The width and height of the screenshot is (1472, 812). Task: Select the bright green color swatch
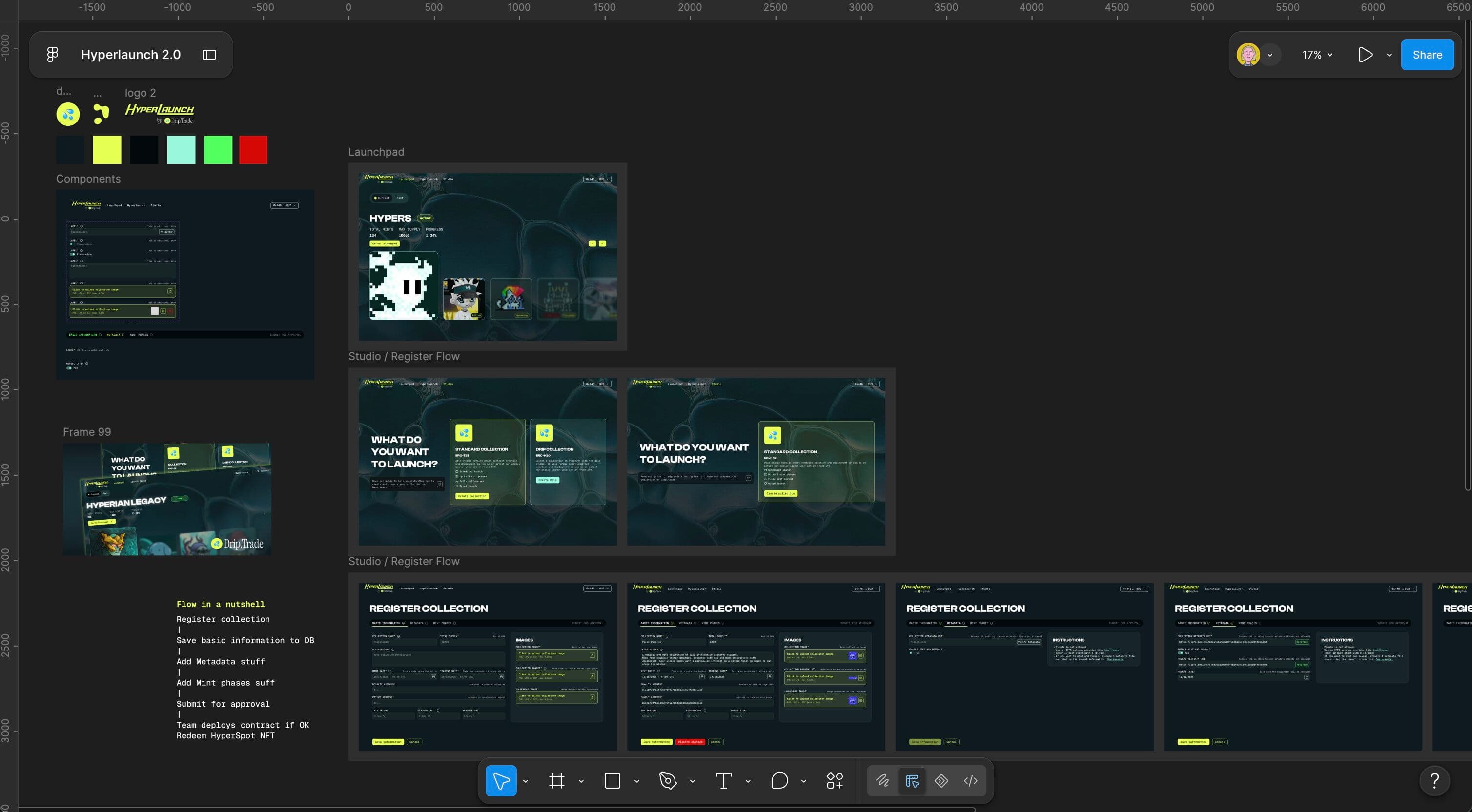coord(218,150)
